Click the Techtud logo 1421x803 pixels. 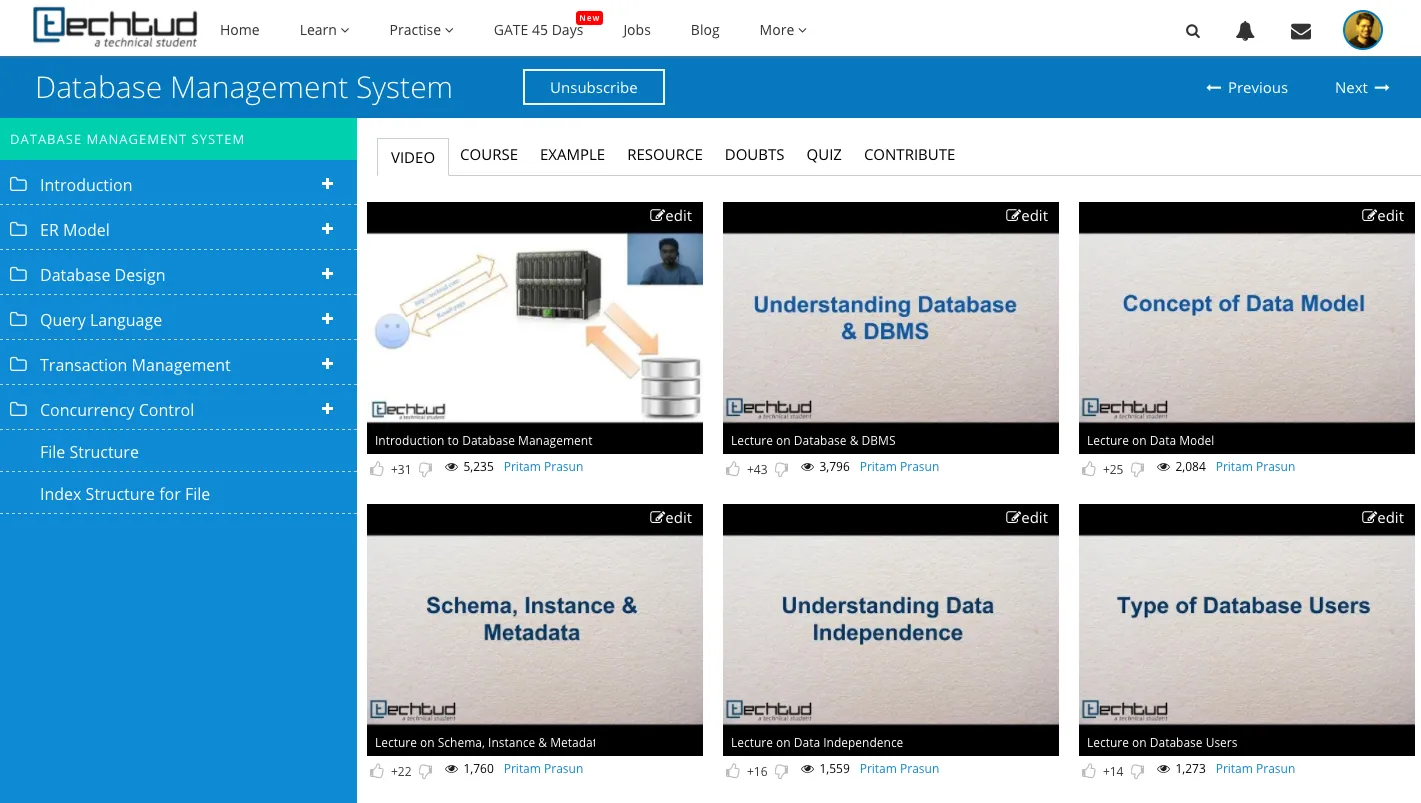pos(115,28)
